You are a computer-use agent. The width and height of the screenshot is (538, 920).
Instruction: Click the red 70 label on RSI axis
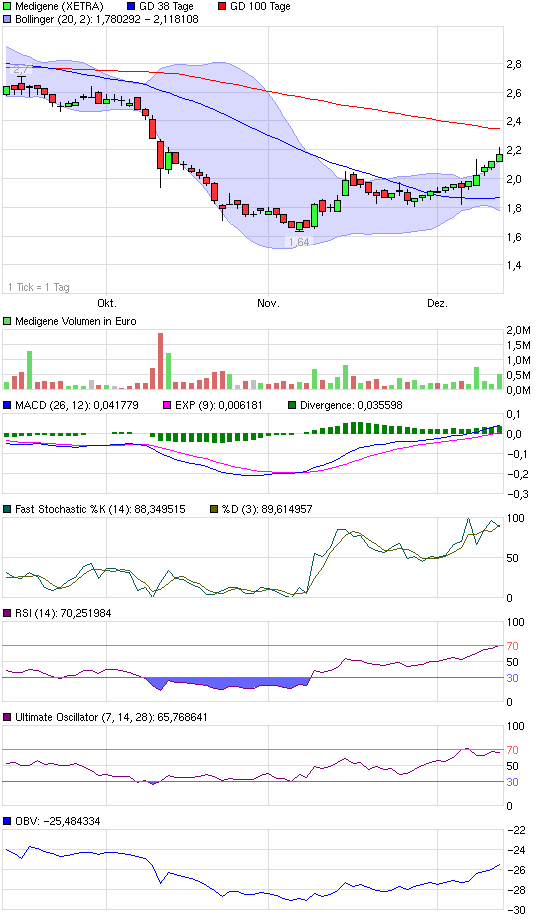click(x=512, y=647)
